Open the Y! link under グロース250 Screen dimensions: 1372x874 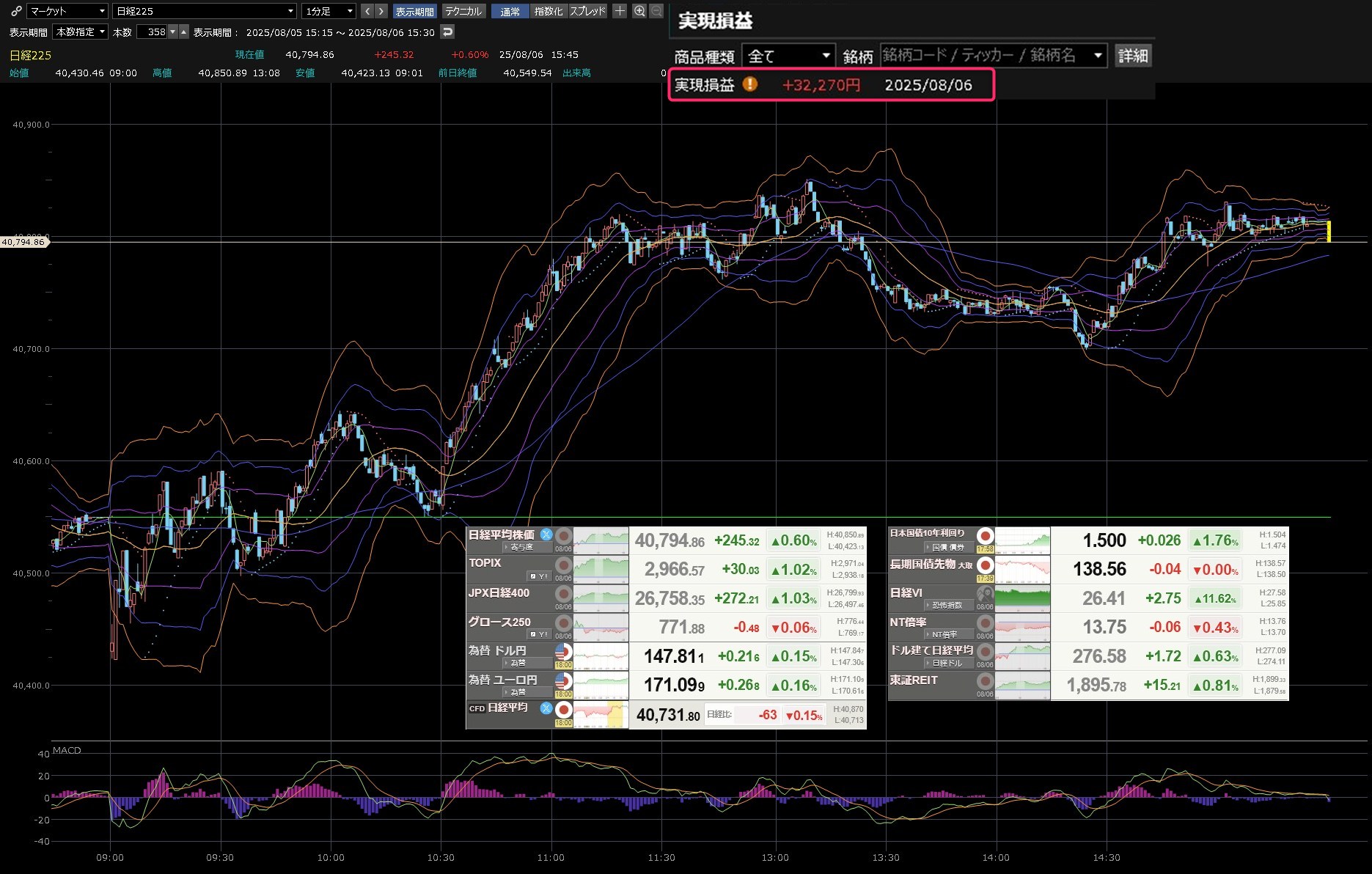[x=539, y=634]
